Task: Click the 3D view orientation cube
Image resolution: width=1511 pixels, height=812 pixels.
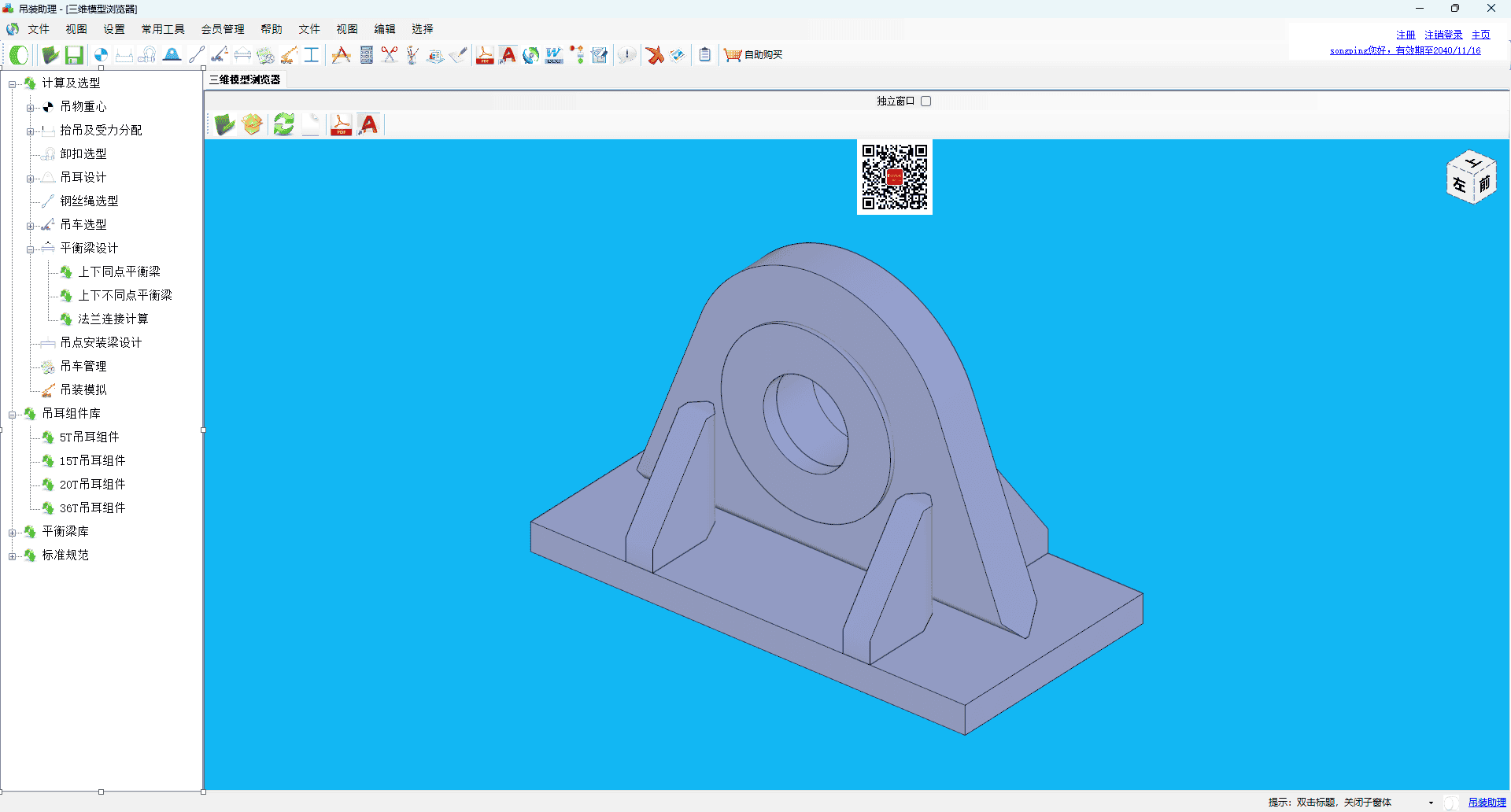Action: (1471, 177)
